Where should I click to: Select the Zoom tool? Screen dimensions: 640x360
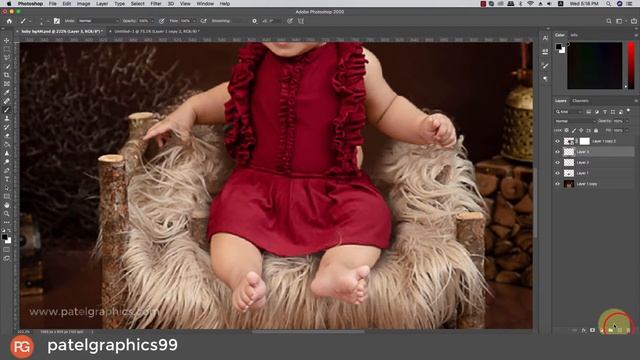pyautogui.click(x=7, y=213)
